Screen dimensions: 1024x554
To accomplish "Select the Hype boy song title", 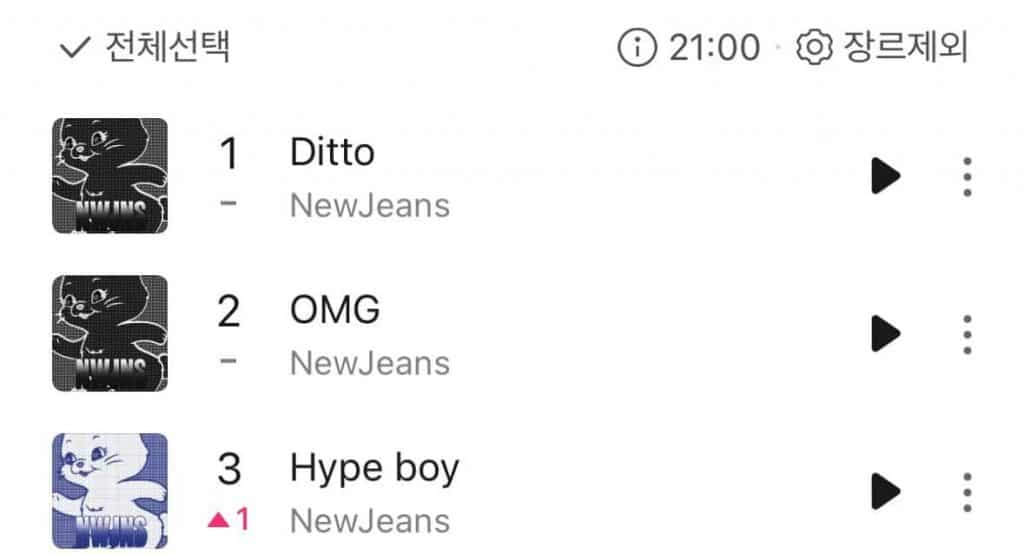I will point(374,468).
